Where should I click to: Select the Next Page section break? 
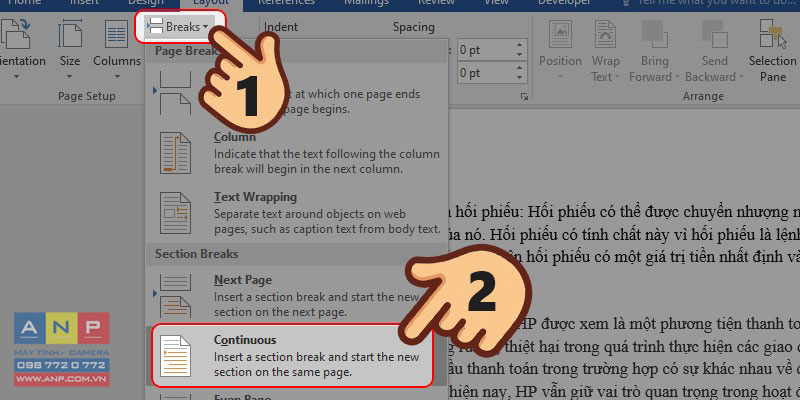[x=297, y=295]
